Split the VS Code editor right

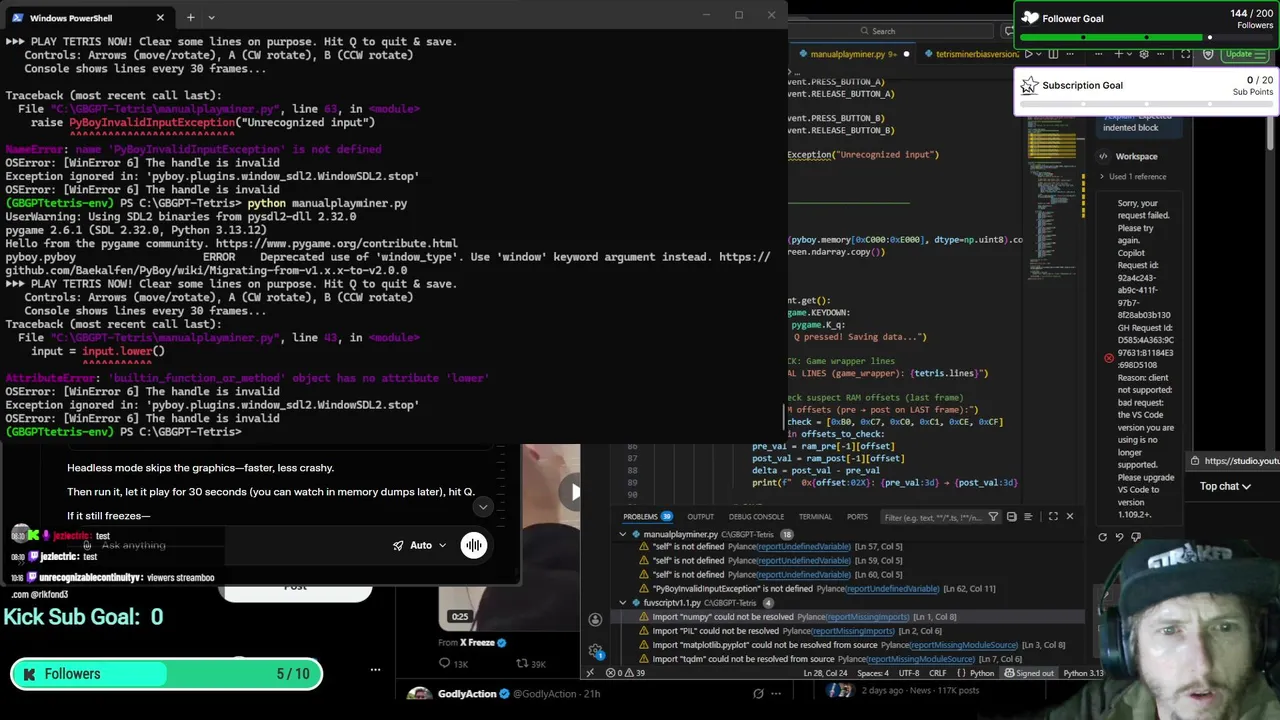[1054, 54]
